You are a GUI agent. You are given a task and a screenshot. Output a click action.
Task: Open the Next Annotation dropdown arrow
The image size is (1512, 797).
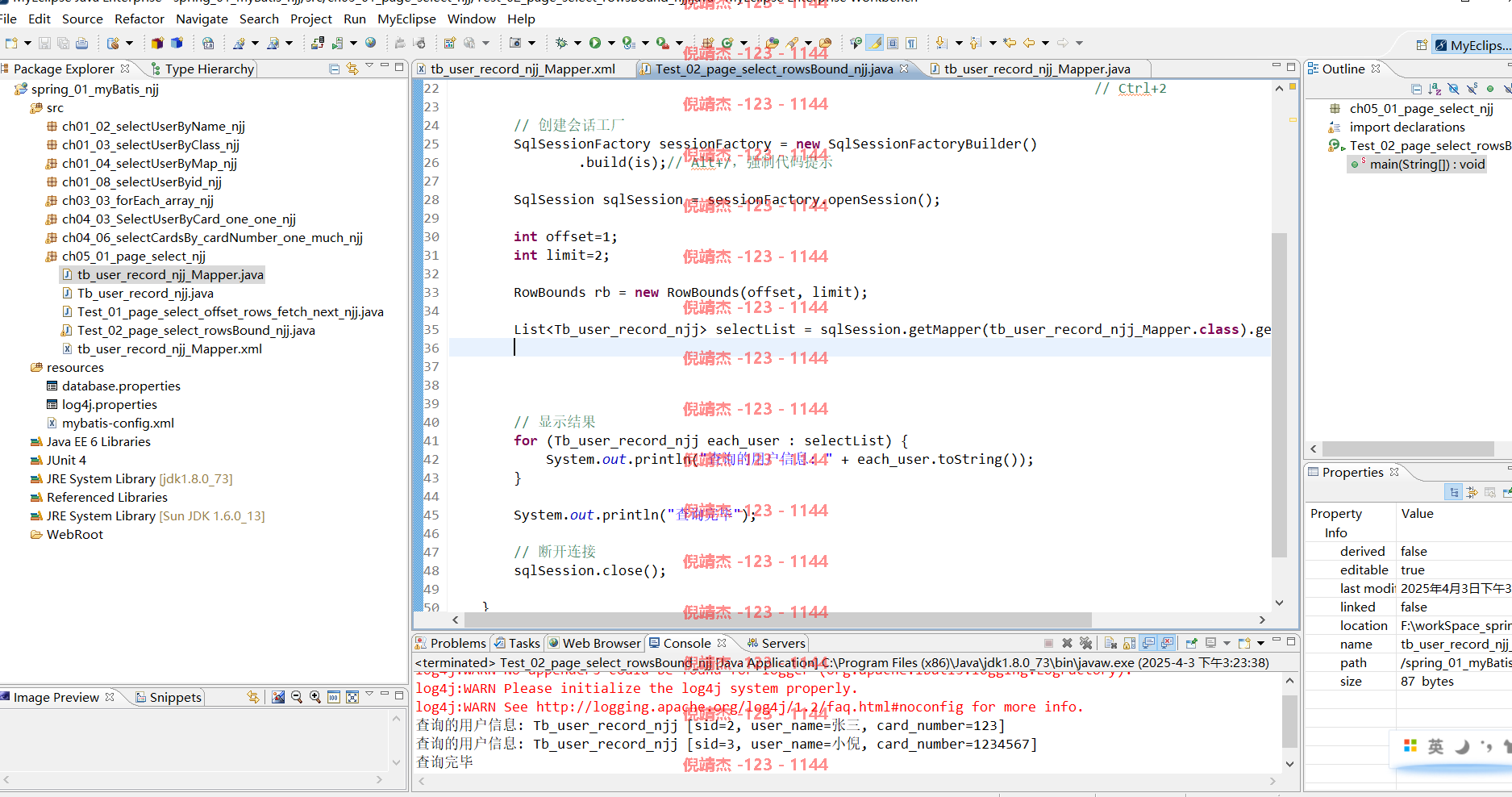click(x=959, y=43)
